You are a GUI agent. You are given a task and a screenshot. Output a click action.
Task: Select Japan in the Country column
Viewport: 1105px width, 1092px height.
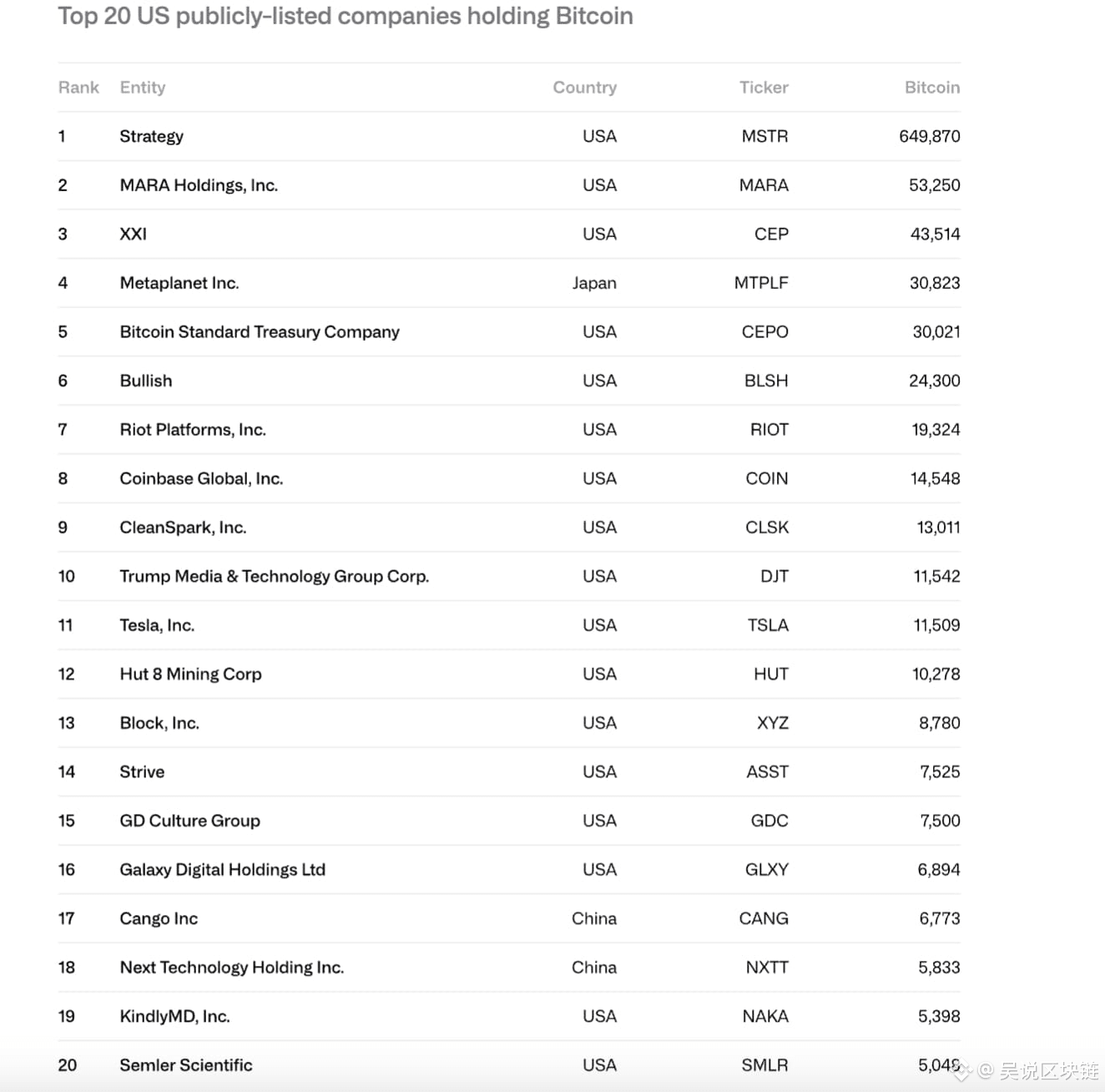coord(594,283)
